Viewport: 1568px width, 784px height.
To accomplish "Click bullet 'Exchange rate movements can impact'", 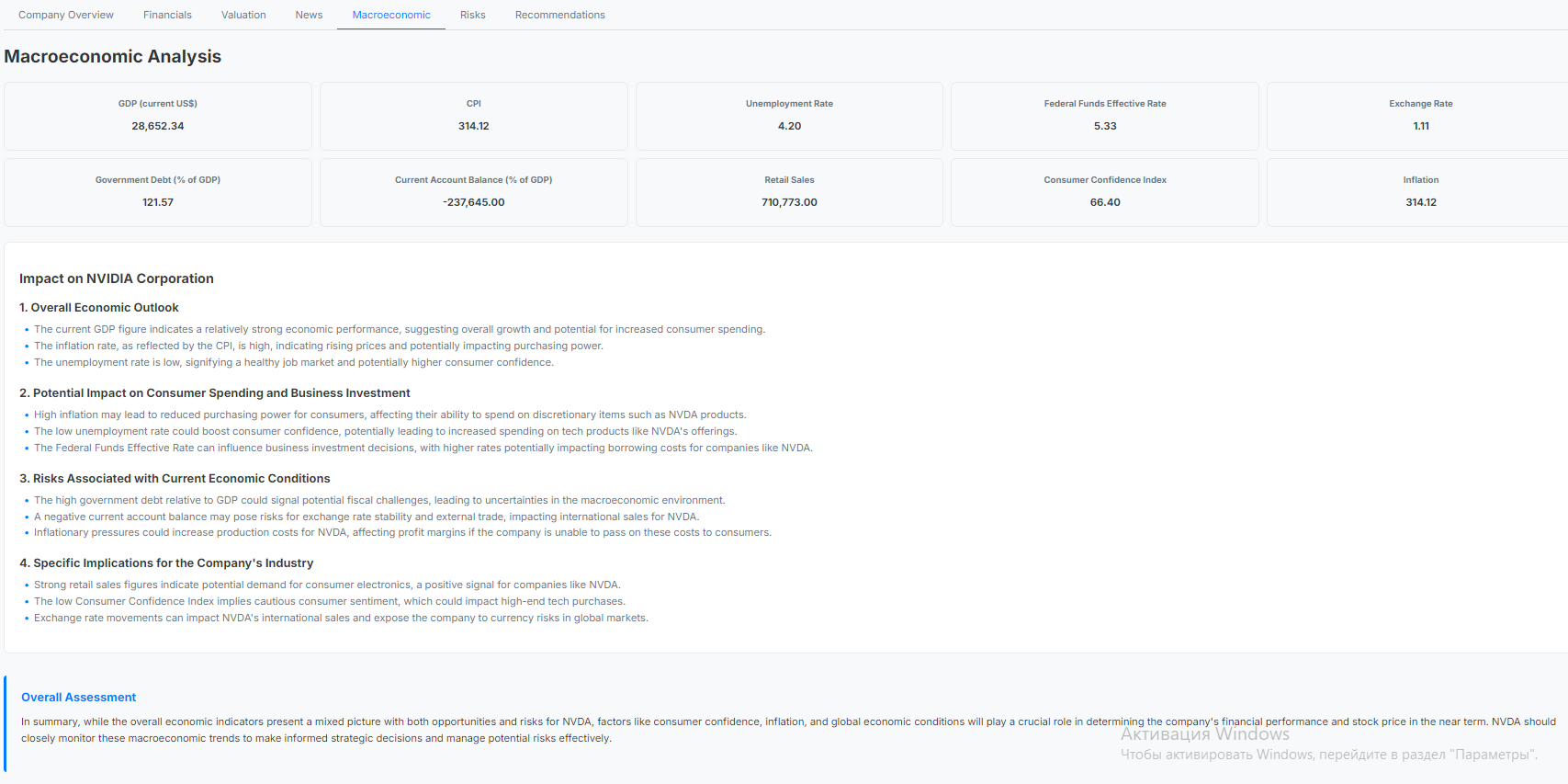I will coord(342,618).
